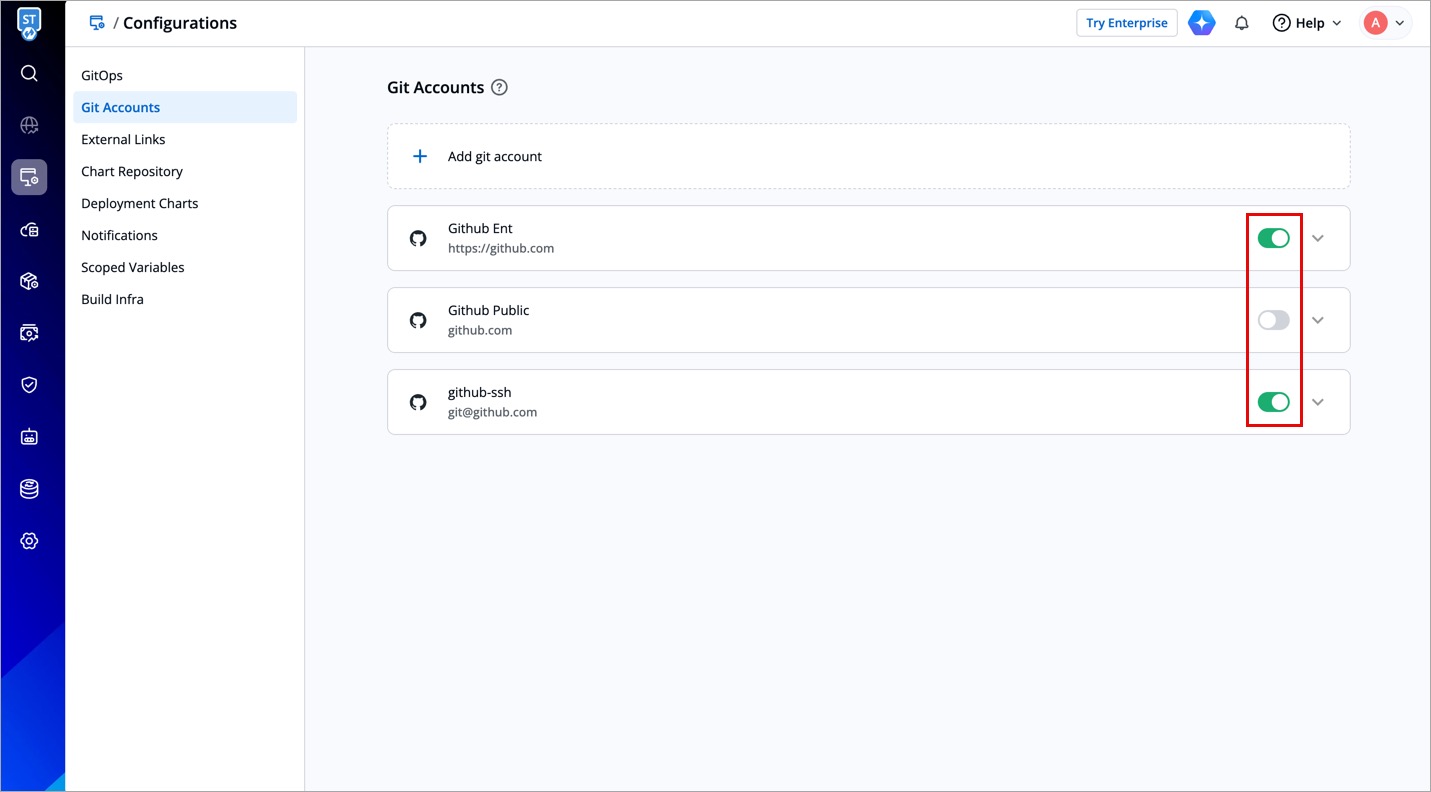Open the robot icon in left sidebar
The width and height of the screenshot is (1431, 792).
[29, 437]
